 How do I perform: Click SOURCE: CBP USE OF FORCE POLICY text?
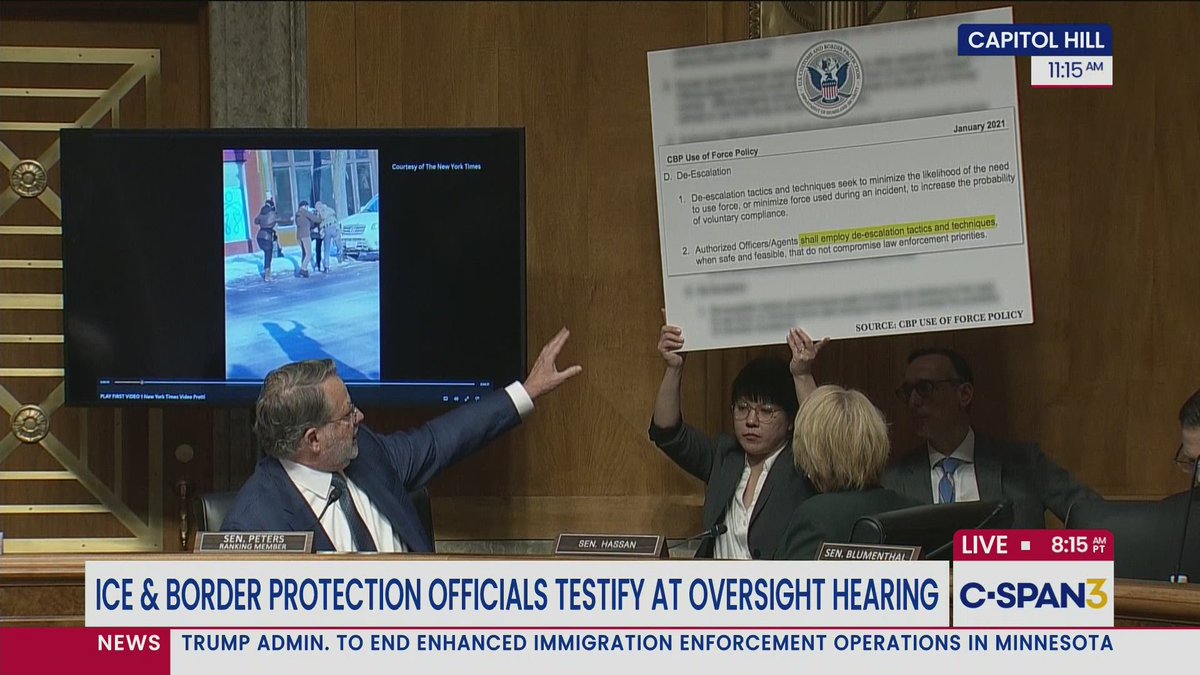[x=939, y=320]
